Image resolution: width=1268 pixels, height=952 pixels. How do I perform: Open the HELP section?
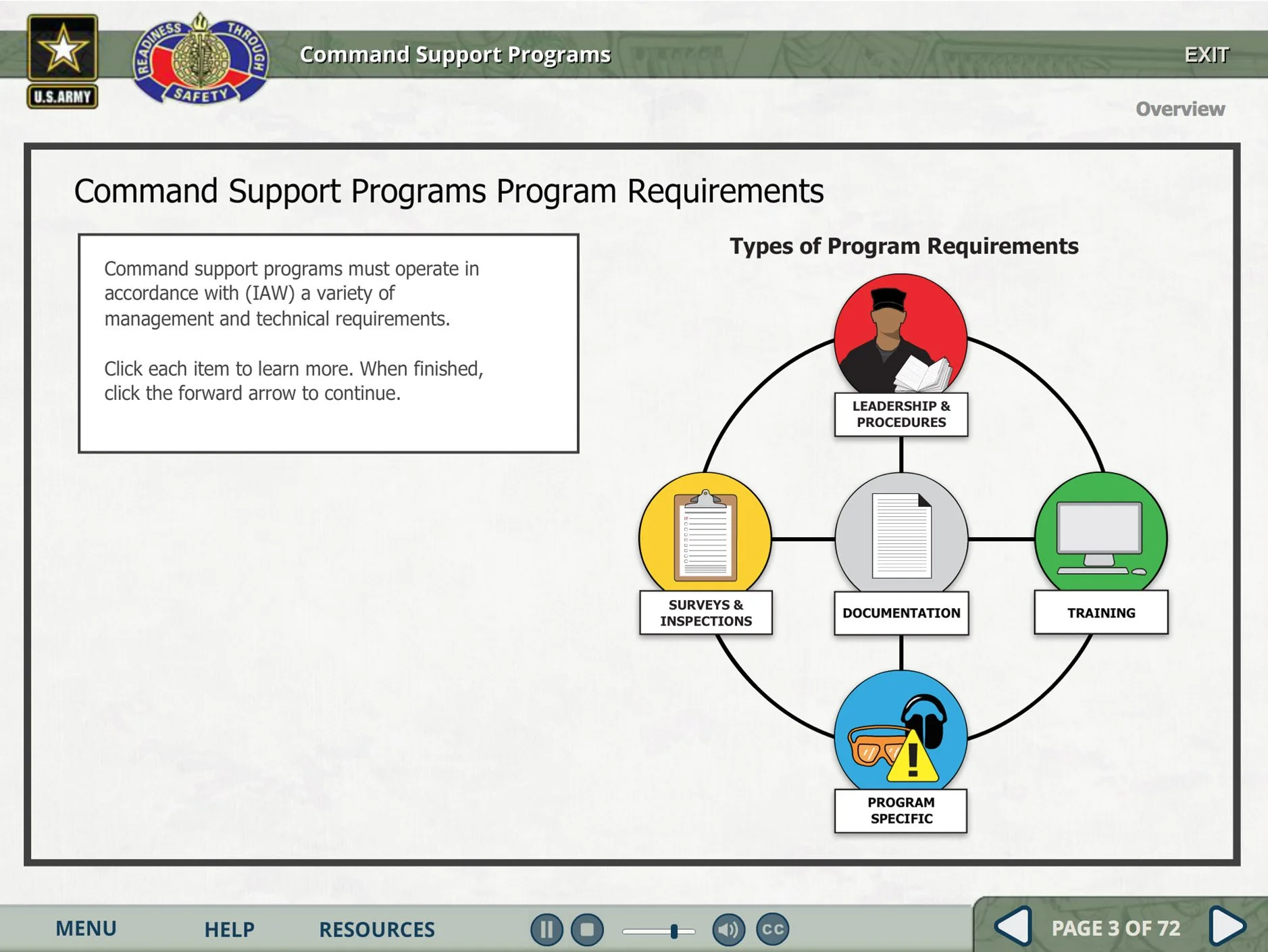click(x=229, y=930)
